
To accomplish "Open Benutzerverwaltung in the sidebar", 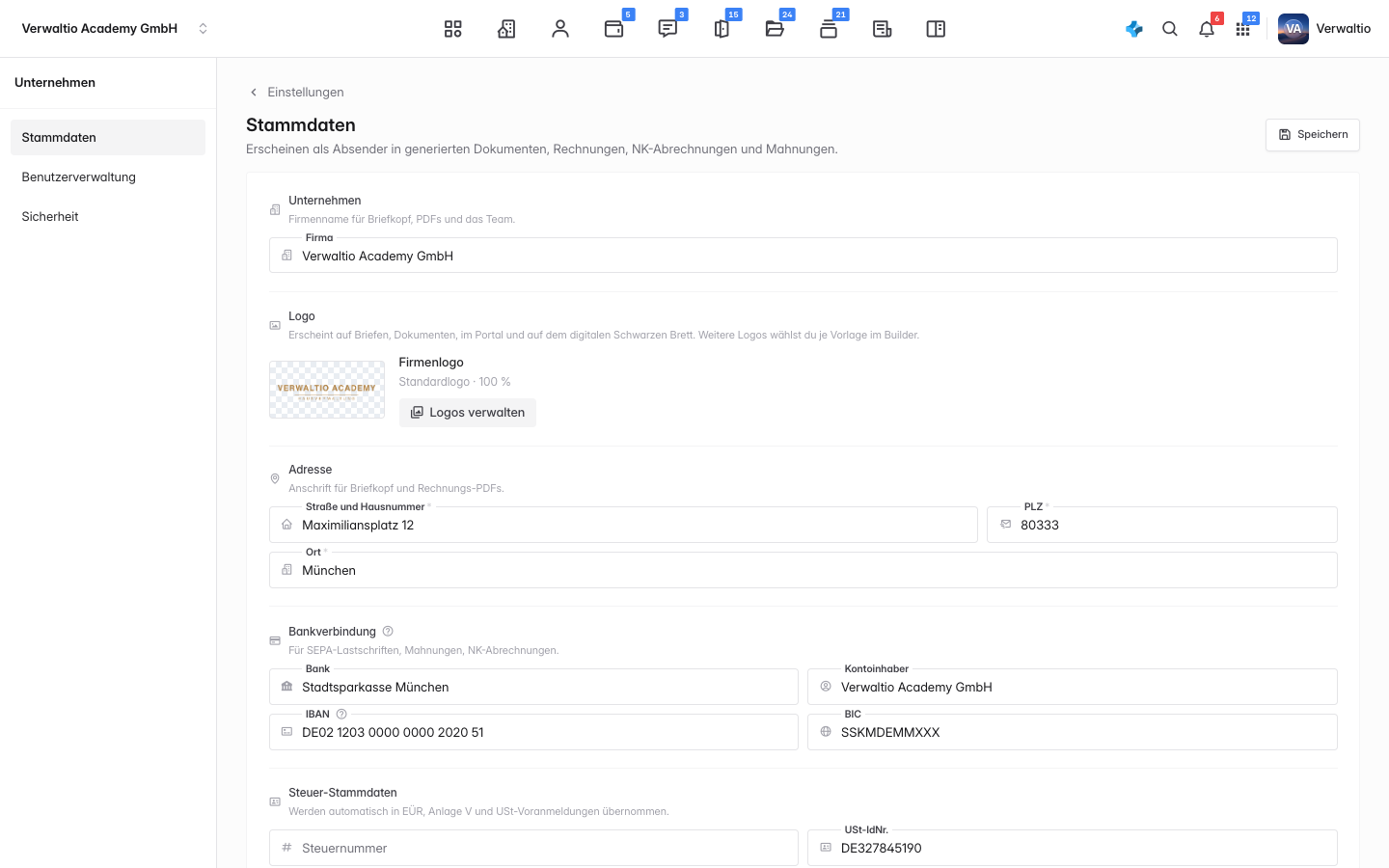I will (x=108, y=177).
